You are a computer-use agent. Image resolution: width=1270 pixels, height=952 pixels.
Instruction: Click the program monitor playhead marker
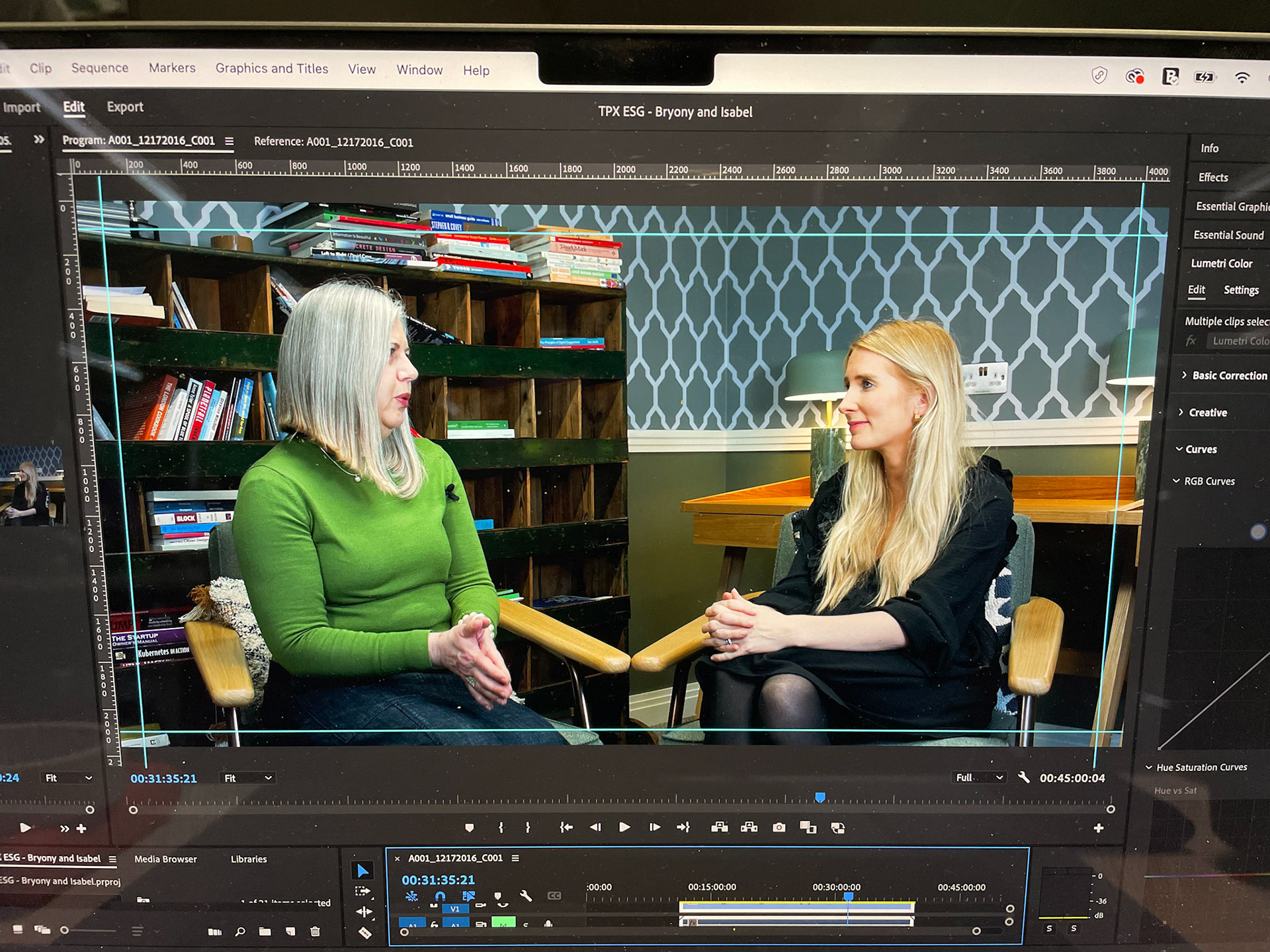pyautogui.click(x=820, y=797)
